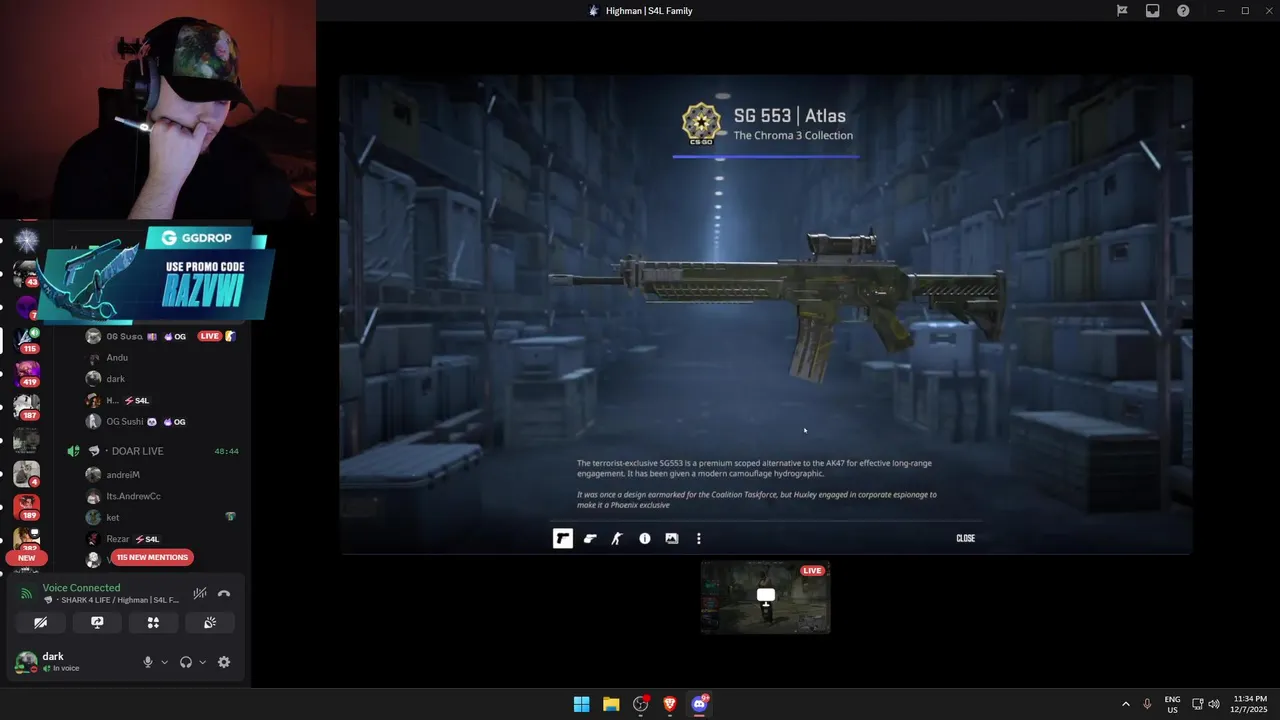The height and width of the screenshot is (720, 1280).
Task: Open the clock showing 11:34 PM
Action: click(1250, 704)
